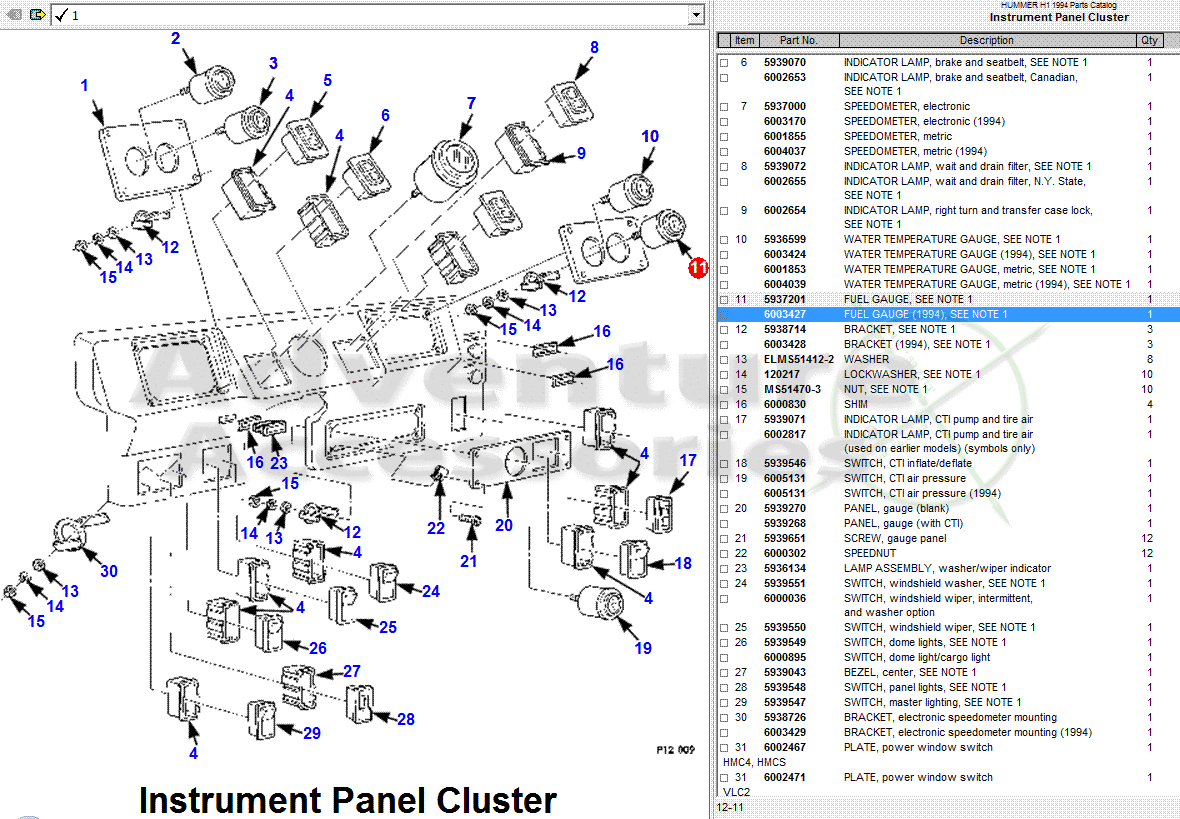Click the grayed back arrow icon
This screenshot has height=819, width=1180.
[x=14, y=14]
